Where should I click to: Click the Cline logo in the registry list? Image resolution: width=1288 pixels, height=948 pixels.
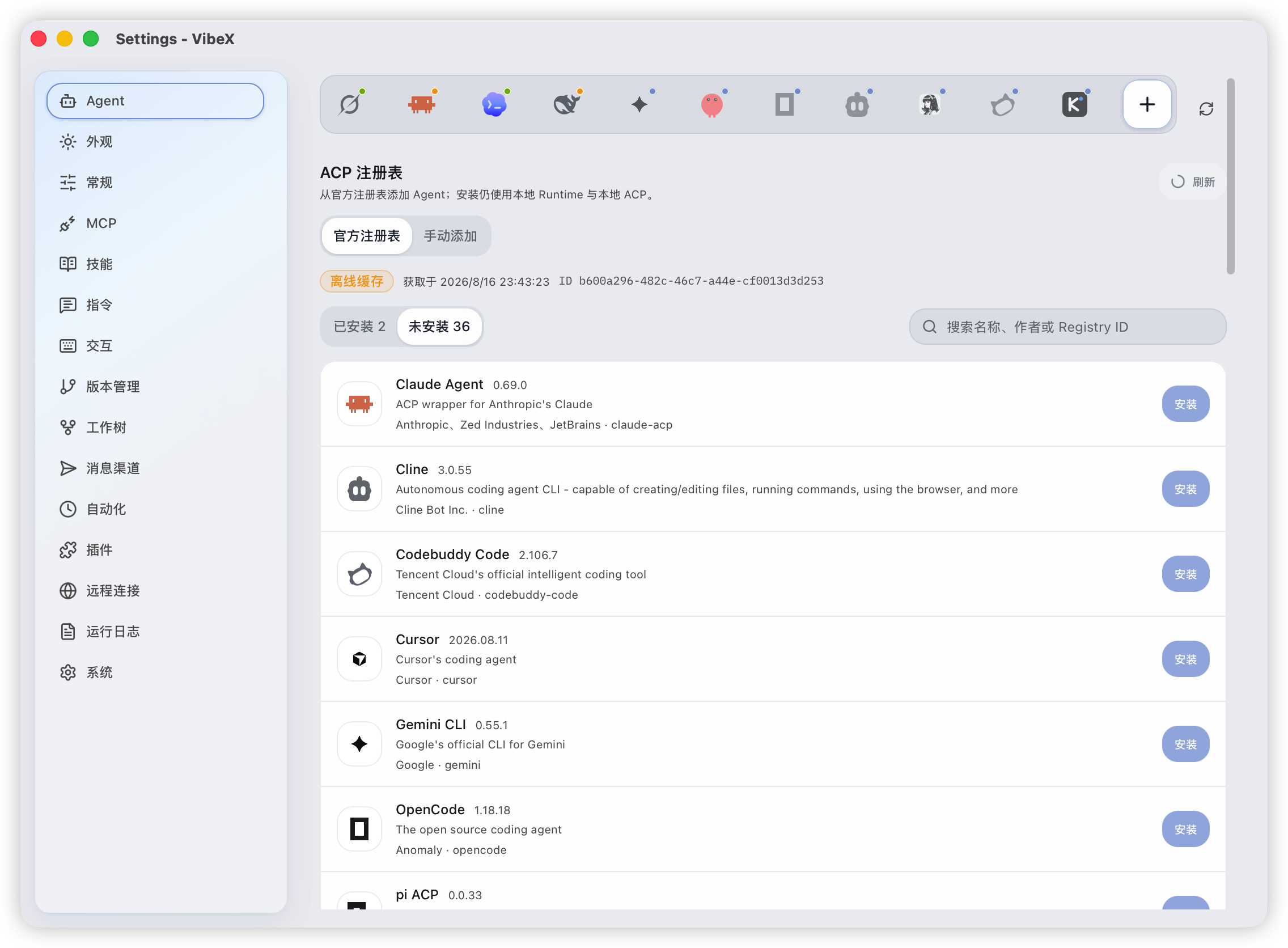pyautogui.click(x=359, y=489)
